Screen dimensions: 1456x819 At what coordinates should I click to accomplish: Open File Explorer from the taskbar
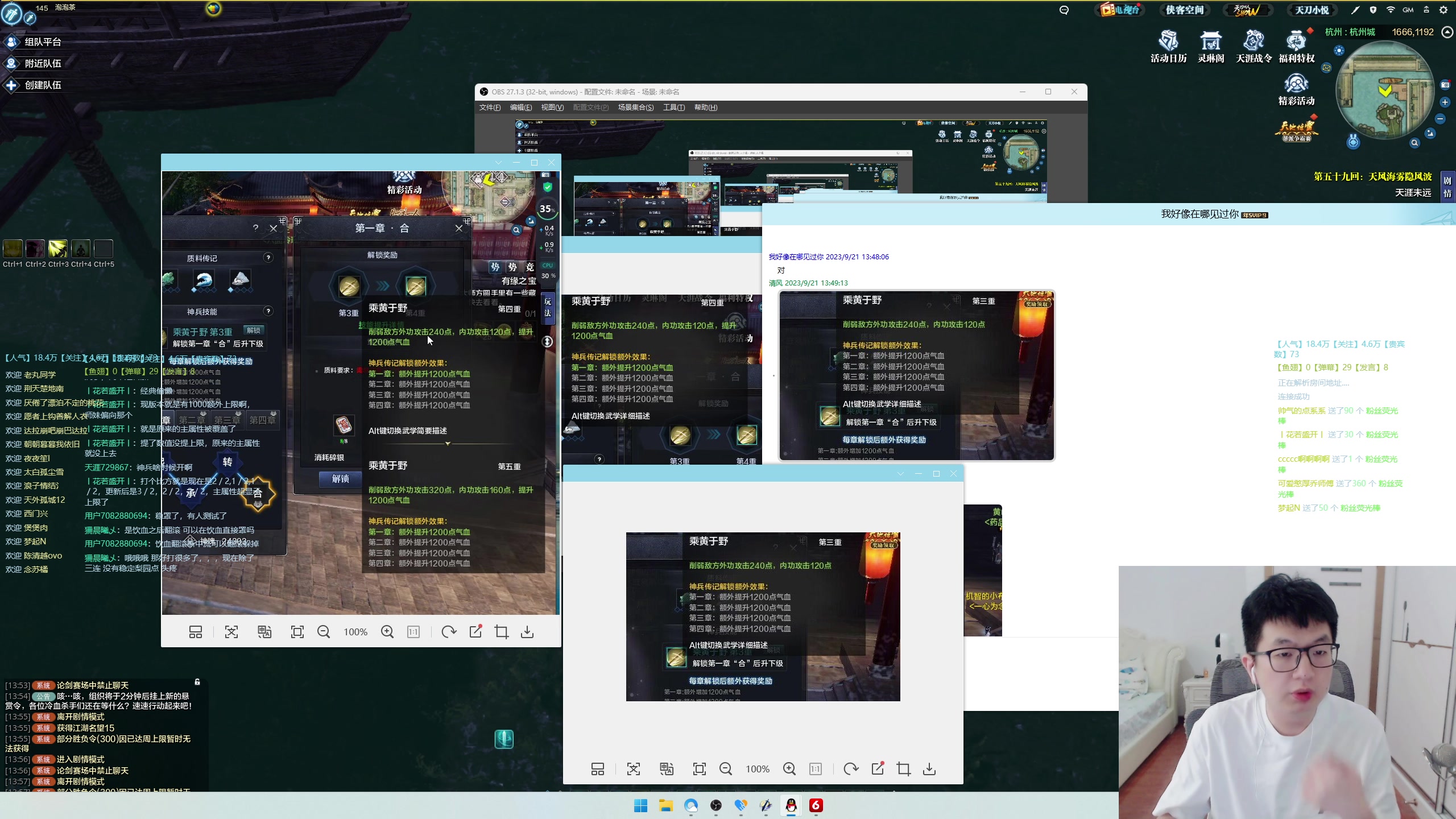click(x=666, y=805)
